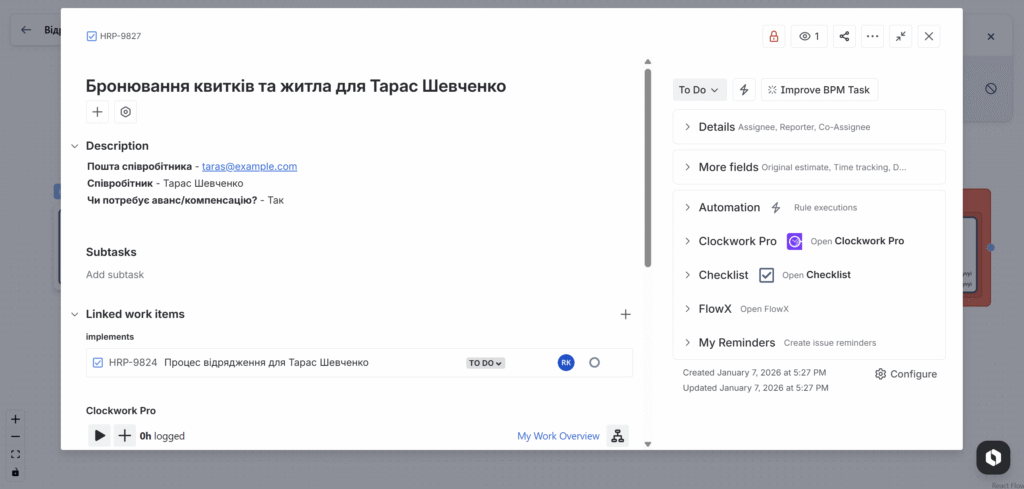The height and width of the screenshot is (489, 1024).
Task: Click the share icon in header
Action: pyautogui.click(x=844, y=36)
